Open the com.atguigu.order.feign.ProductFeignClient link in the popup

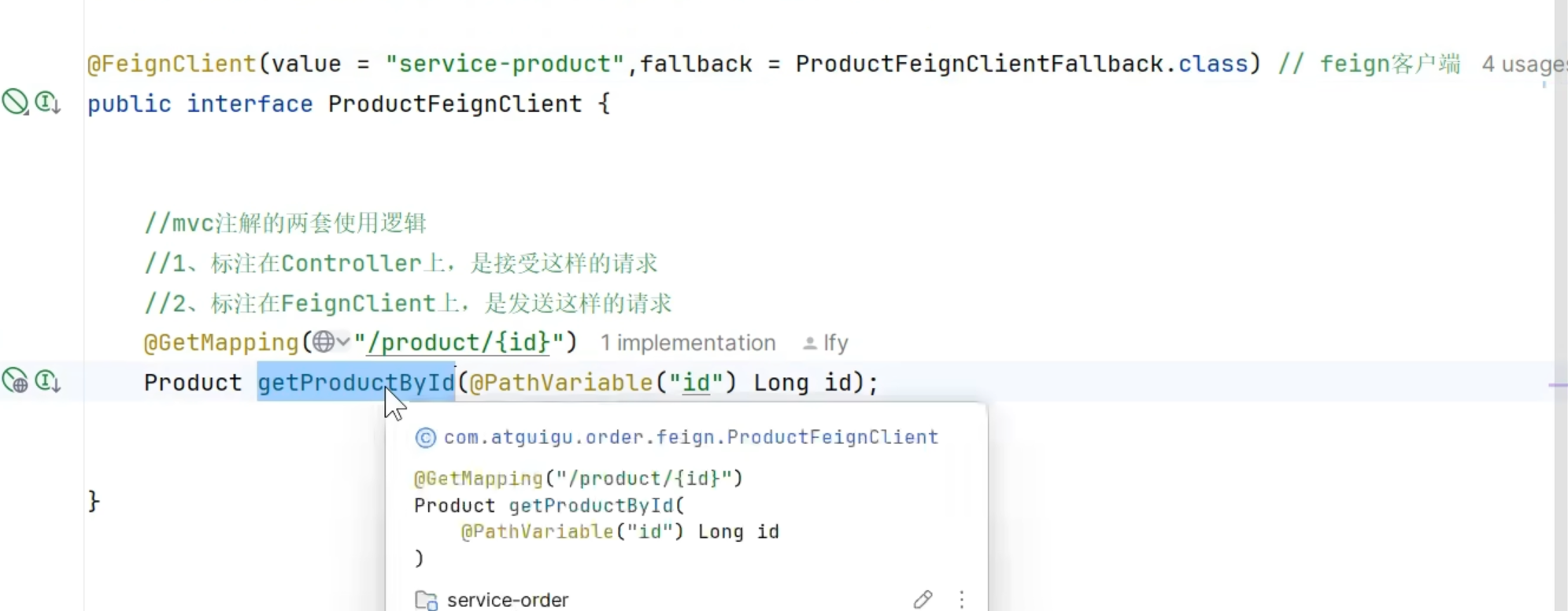click(690, 438)
